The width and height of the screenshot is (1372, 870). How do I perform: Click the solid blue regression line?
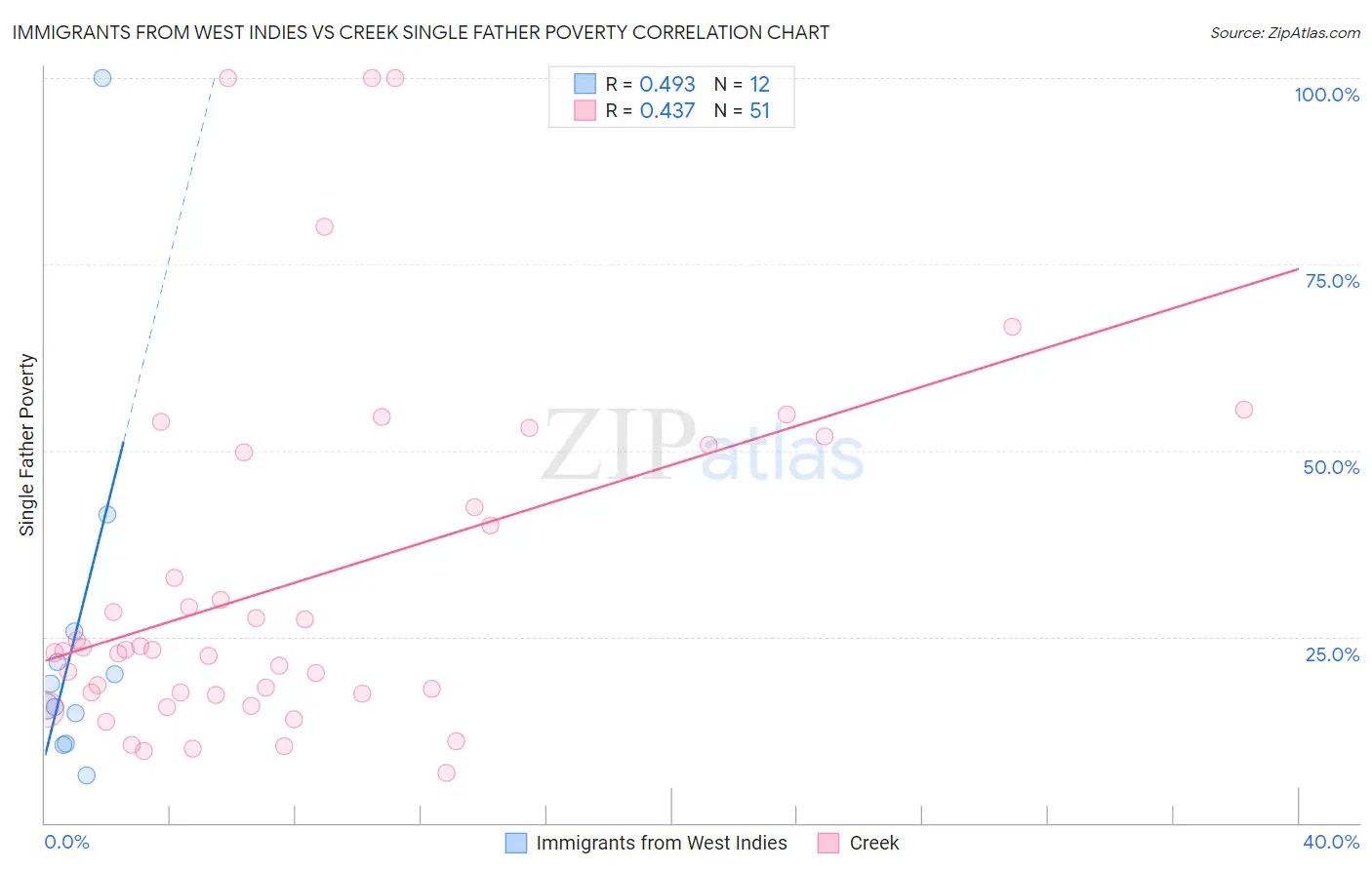84,597
